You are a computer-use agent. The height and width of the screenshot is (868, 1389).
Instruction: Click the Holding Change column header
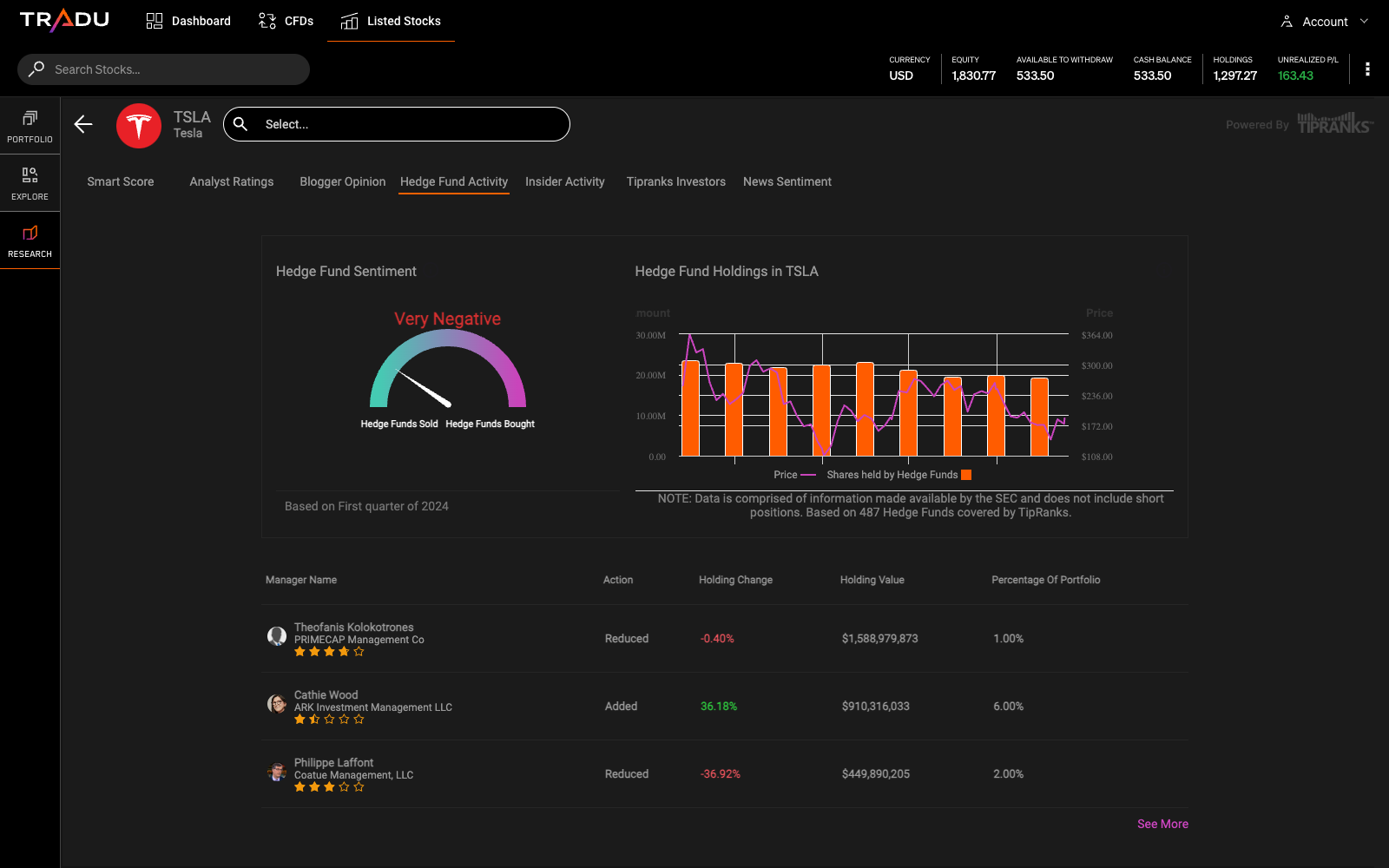coord(736,580)
